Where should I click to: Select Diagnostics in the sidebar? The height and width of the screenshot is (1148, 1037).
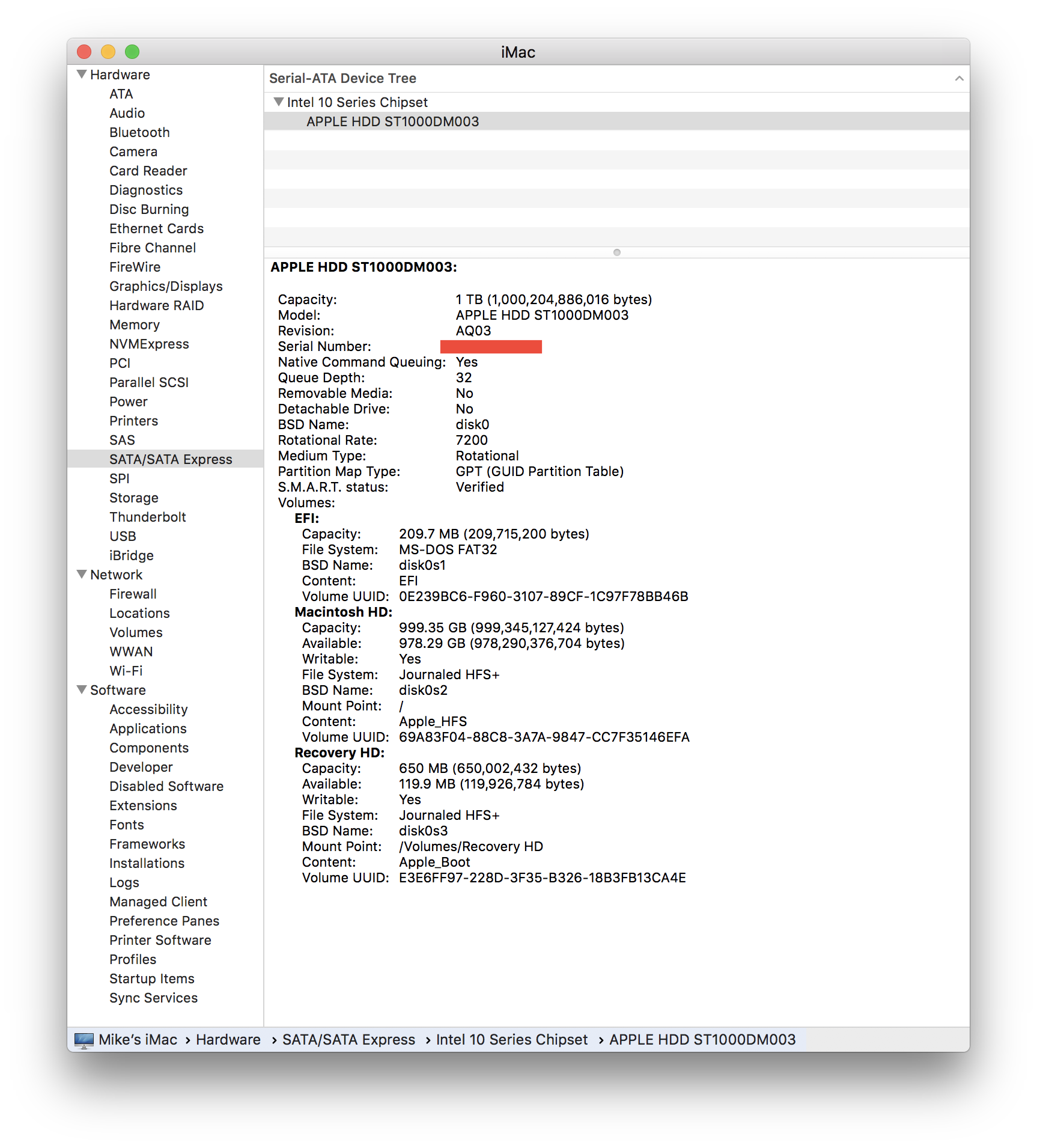[146, 191]
